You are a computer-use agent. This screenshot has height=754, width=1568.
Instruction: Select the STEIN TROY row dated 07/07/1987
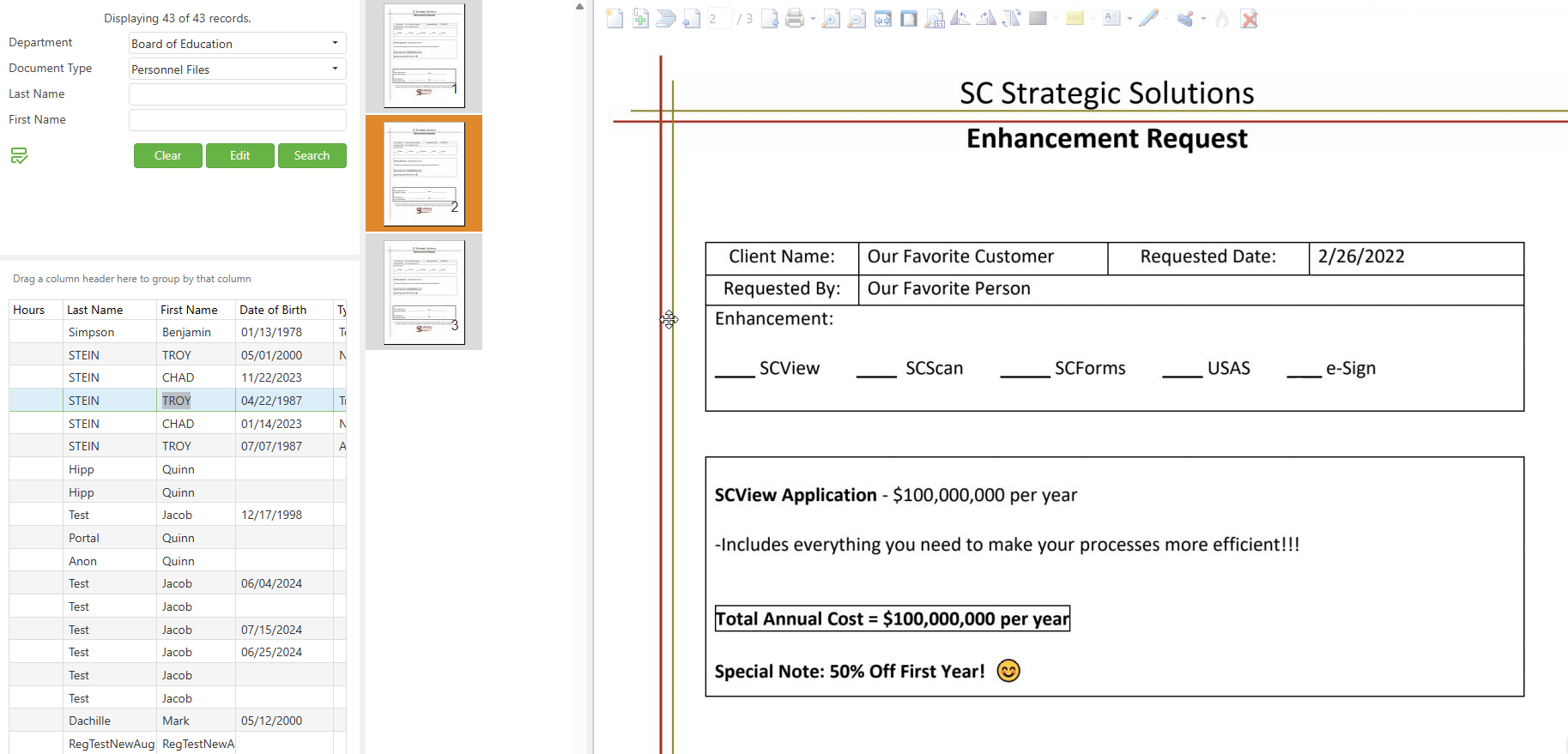178,446
